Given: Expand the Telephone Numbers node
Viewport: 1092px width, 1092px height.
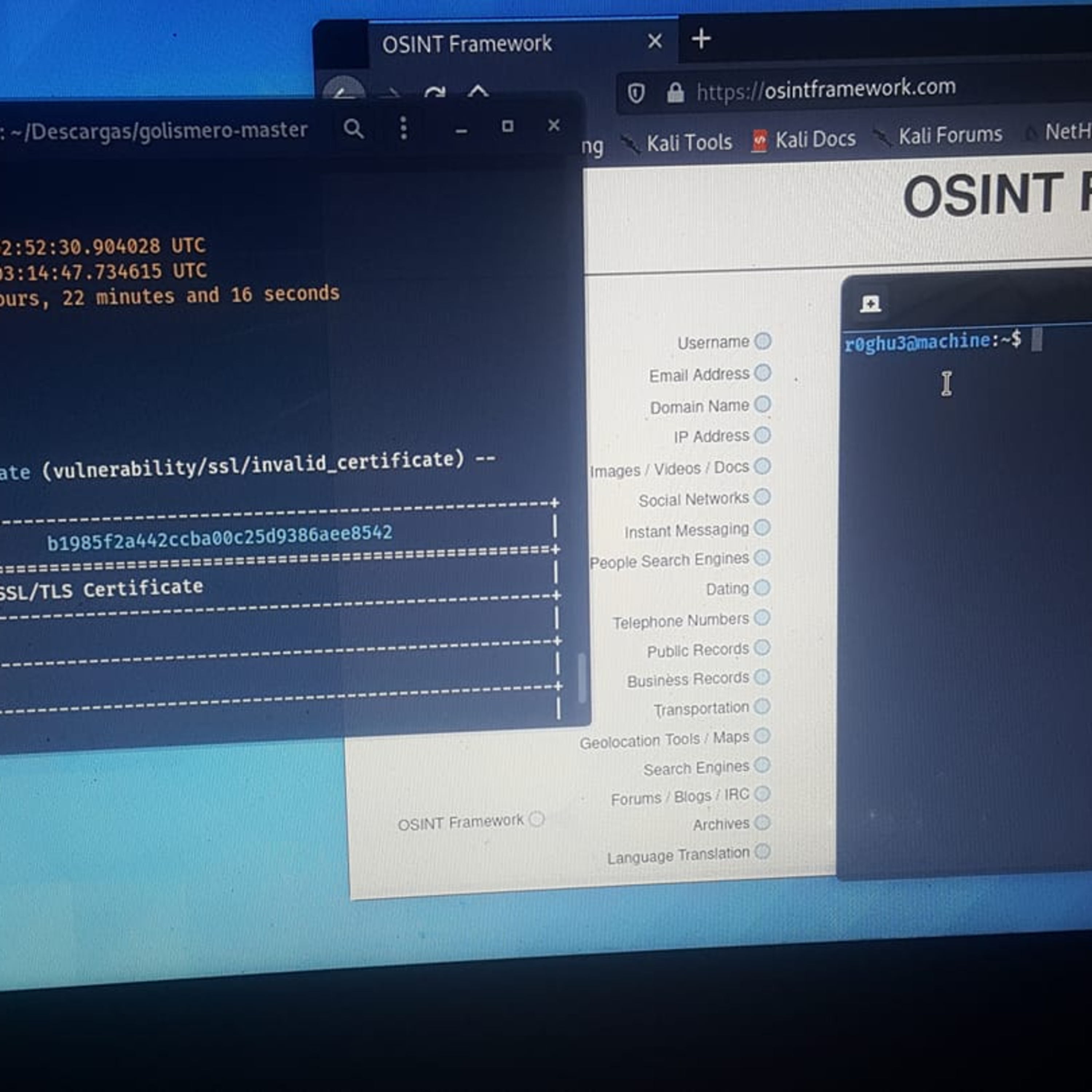Looking at the screenshot, I should [x=763, y=617].
